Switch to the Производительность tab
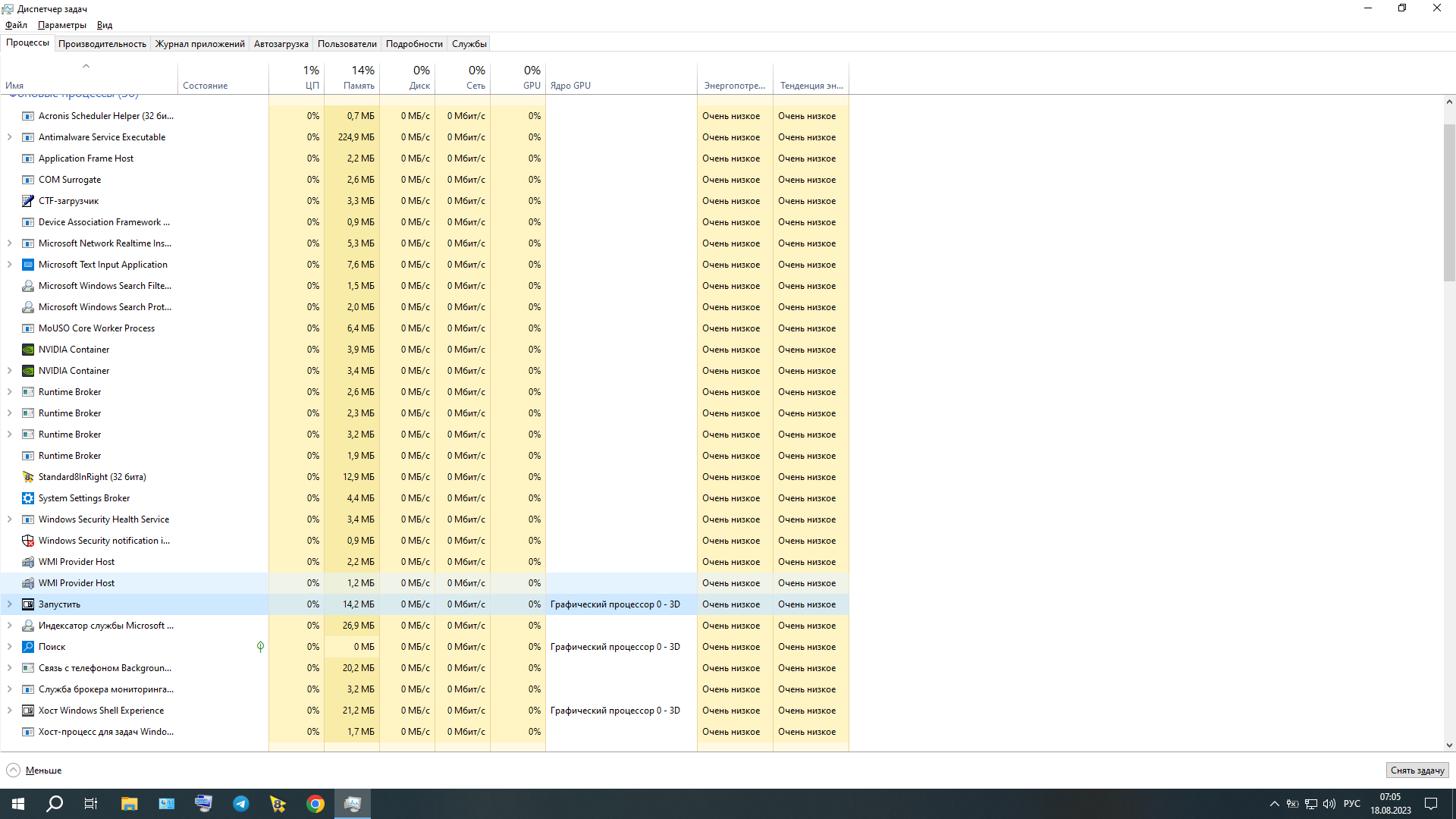The height and width of the screenshot is (819, 1456). click(102, 44)
